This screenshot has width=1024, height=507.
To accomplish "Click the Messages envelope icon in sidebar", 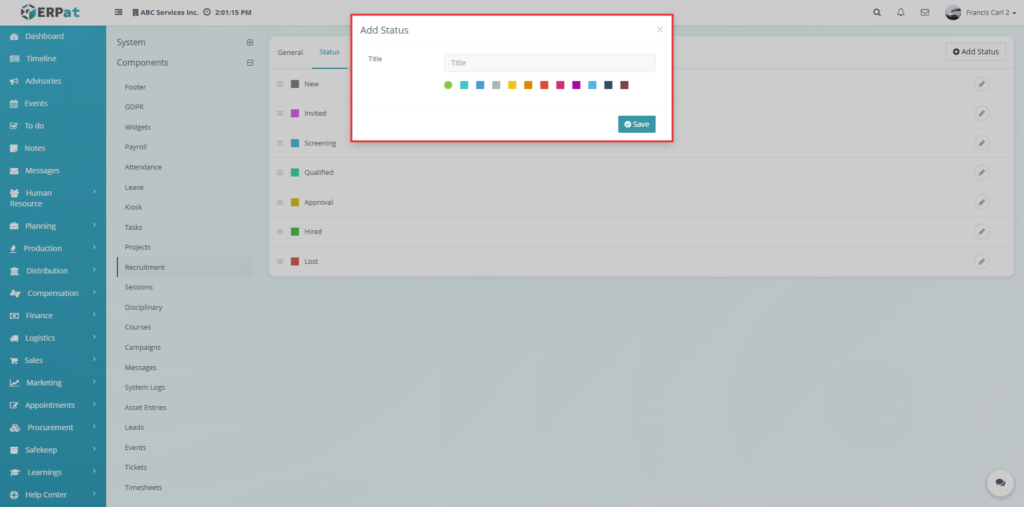I will pyautogui.click(x=14, y=171).
